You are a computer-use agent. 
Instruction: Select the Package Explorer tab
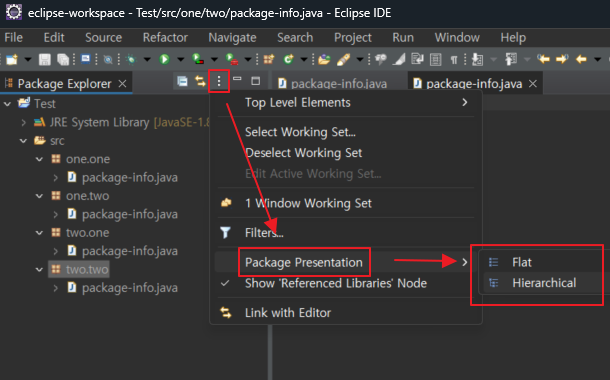[65, 84]
